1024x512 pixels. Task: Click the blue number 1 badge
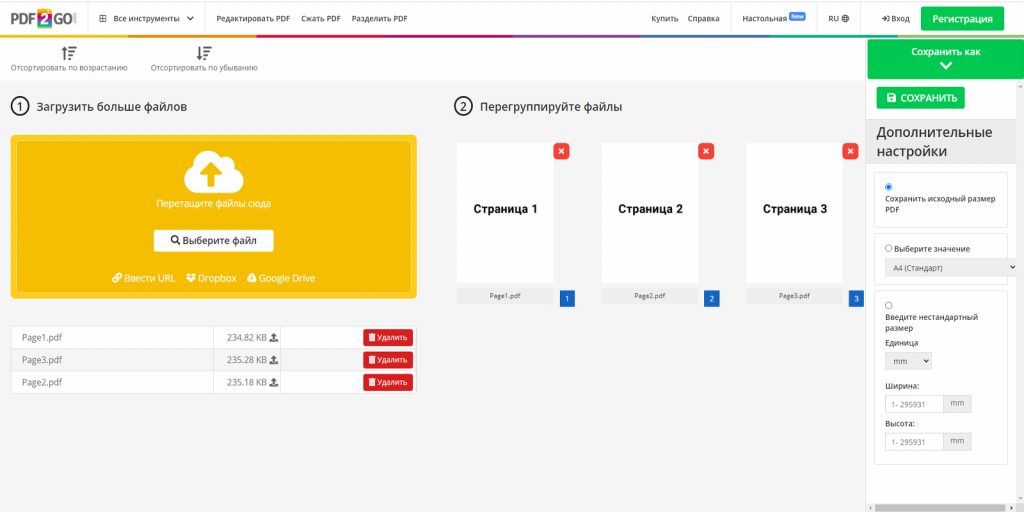pos(567,299)
